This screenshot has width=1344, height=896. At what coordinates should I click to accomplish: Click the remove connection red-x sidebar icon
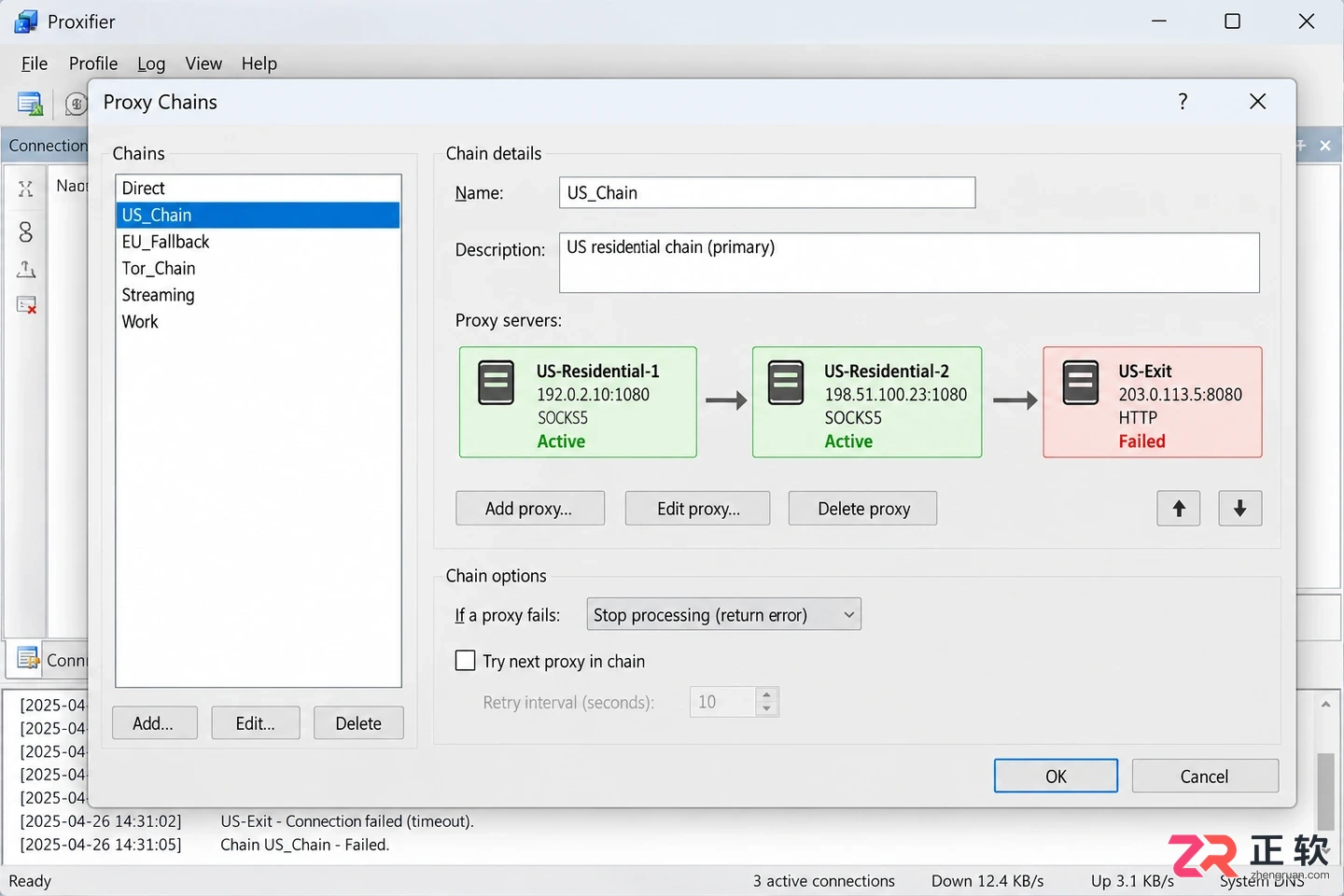26,305
